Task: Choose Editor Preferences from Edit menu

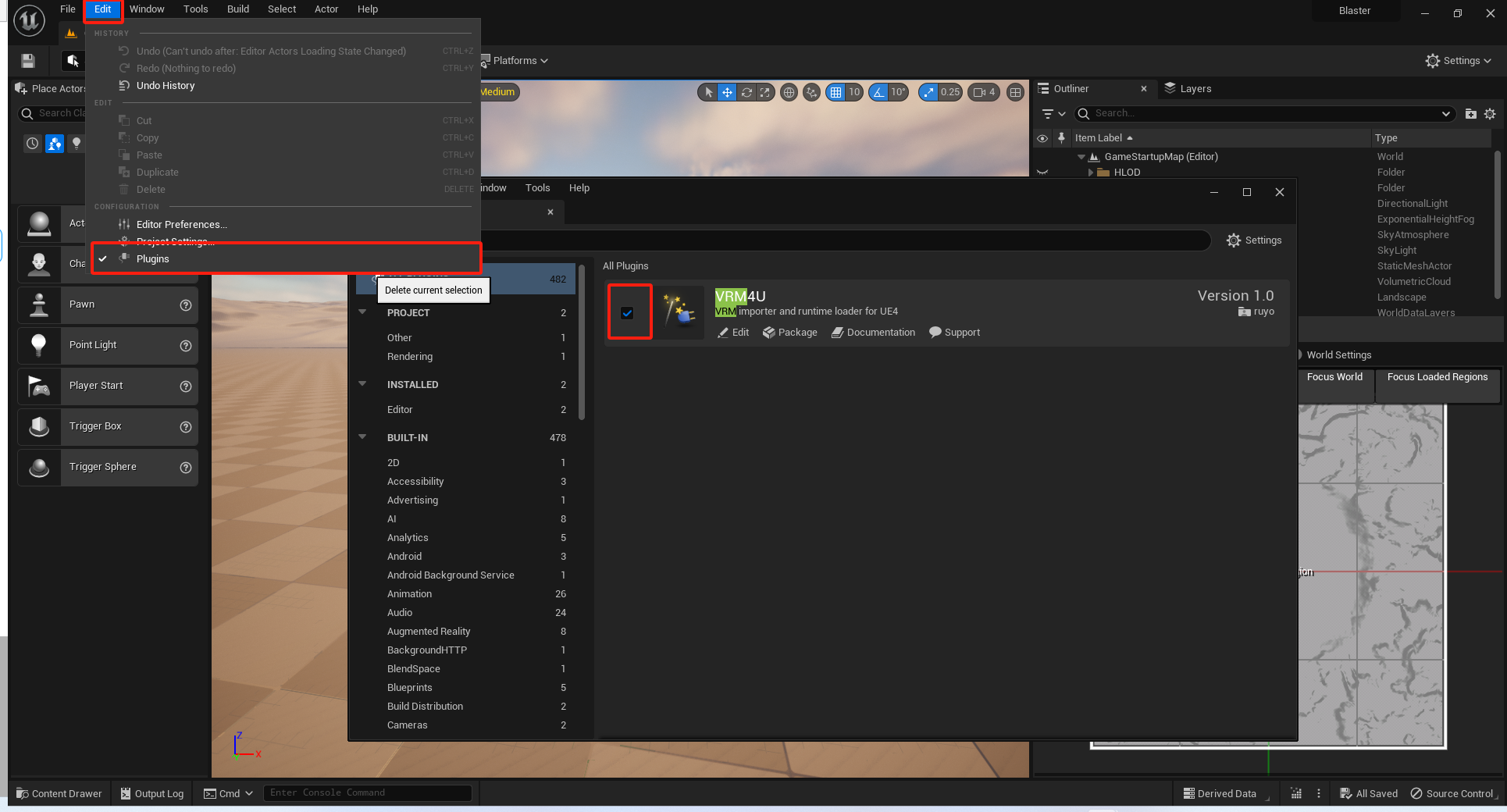Action: (181, 225)
